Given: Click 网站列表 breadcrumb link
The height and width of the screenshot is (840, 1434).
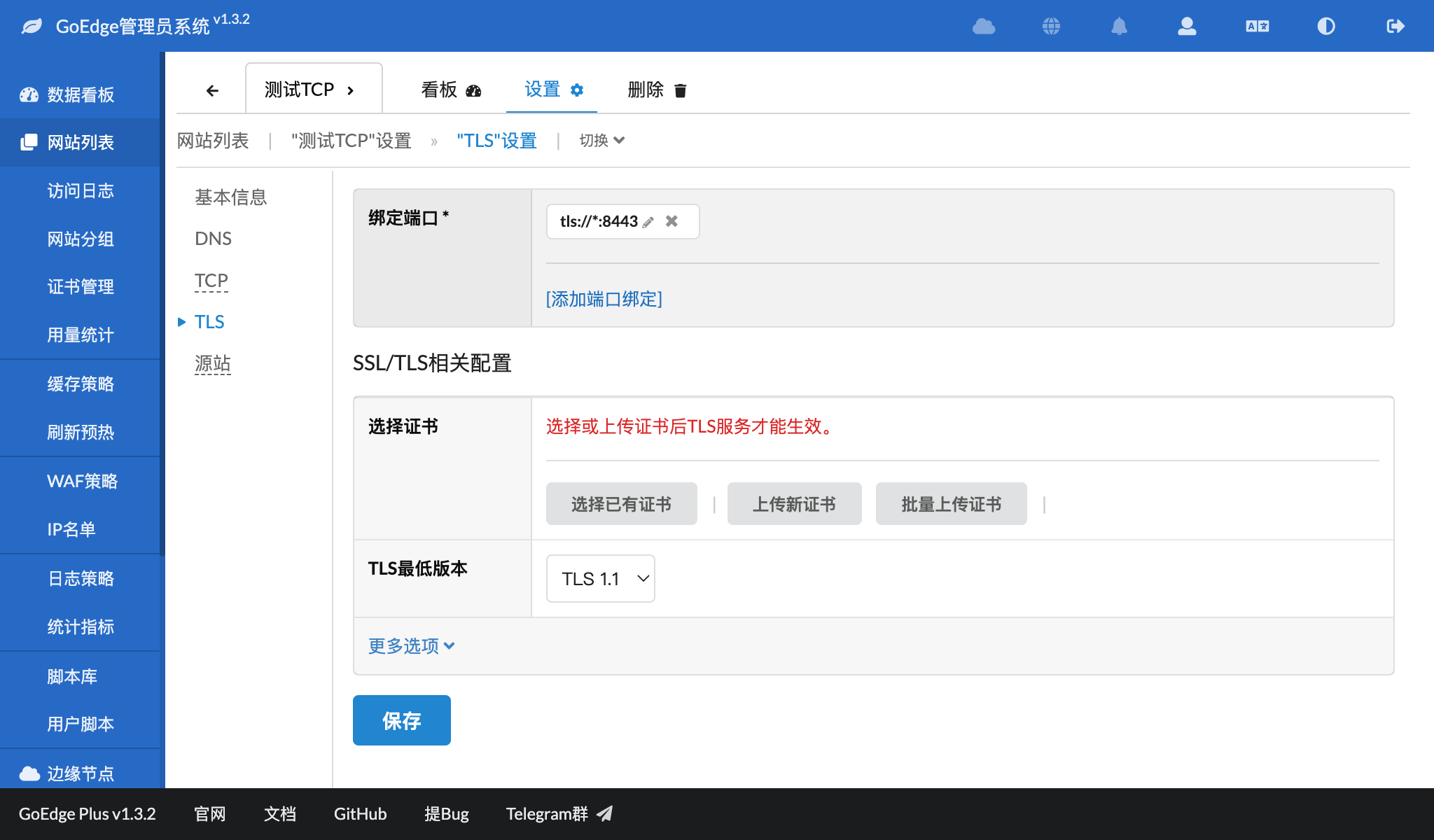Looking at the screenshot, I should coord(213,141).
